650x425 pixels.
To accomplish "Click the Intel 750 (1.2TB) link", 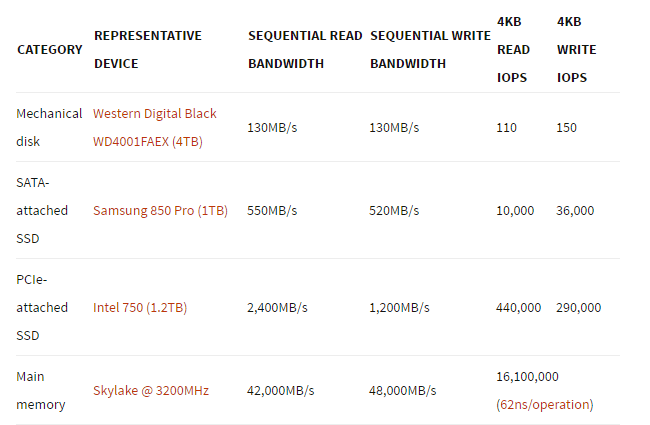I will pos(139,307).
